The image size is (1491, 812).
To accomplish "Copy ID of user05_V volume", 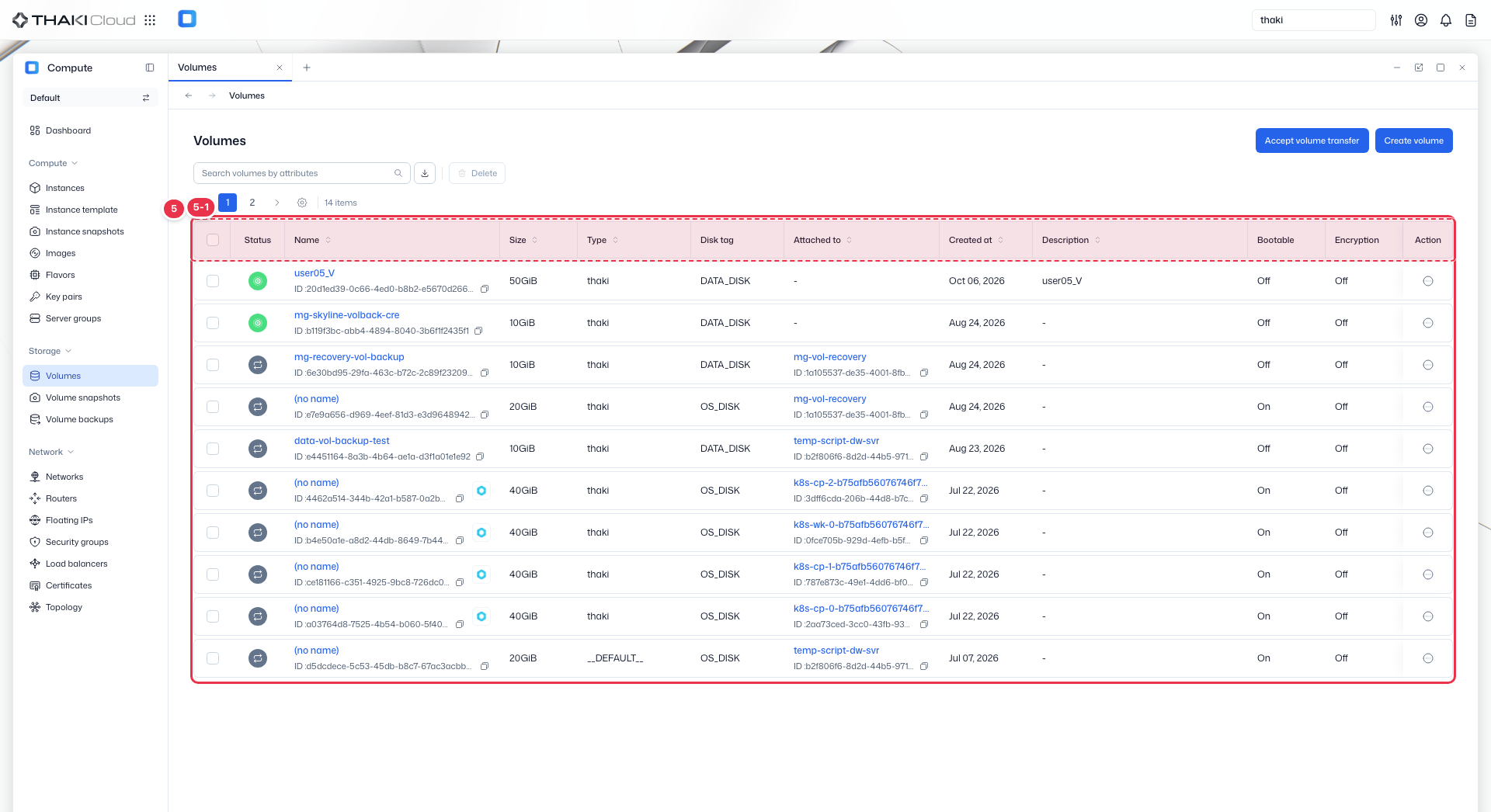I will tap(485, 289).
